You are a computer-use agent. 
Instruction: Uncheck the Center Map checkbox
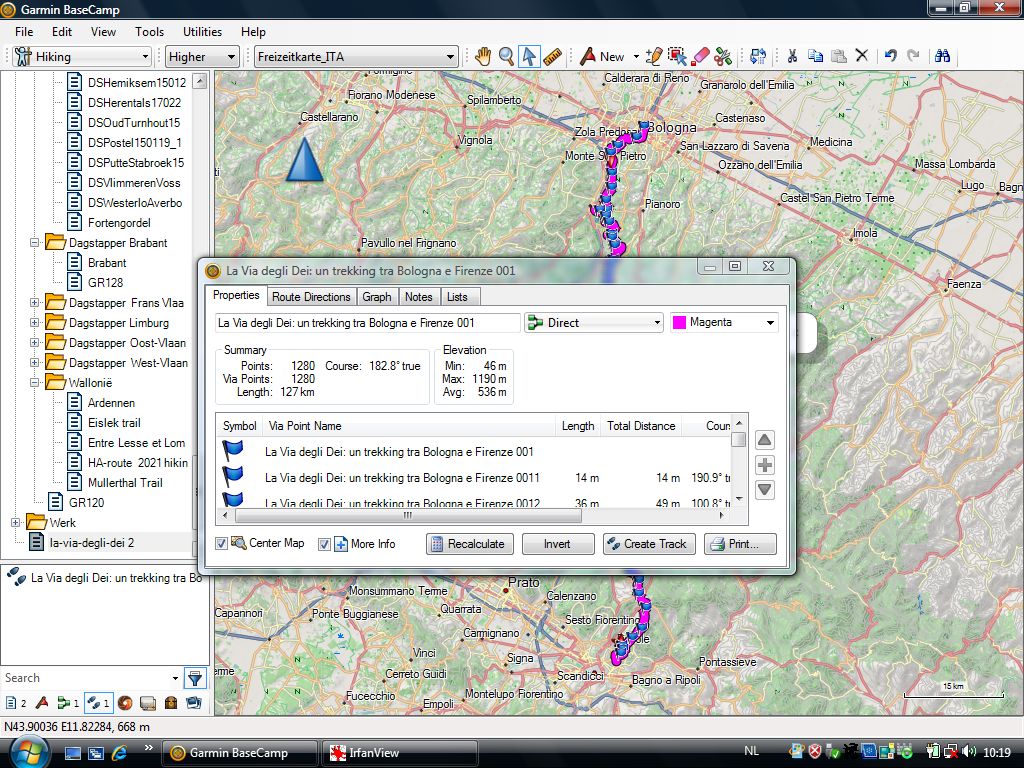pos(222,544)
